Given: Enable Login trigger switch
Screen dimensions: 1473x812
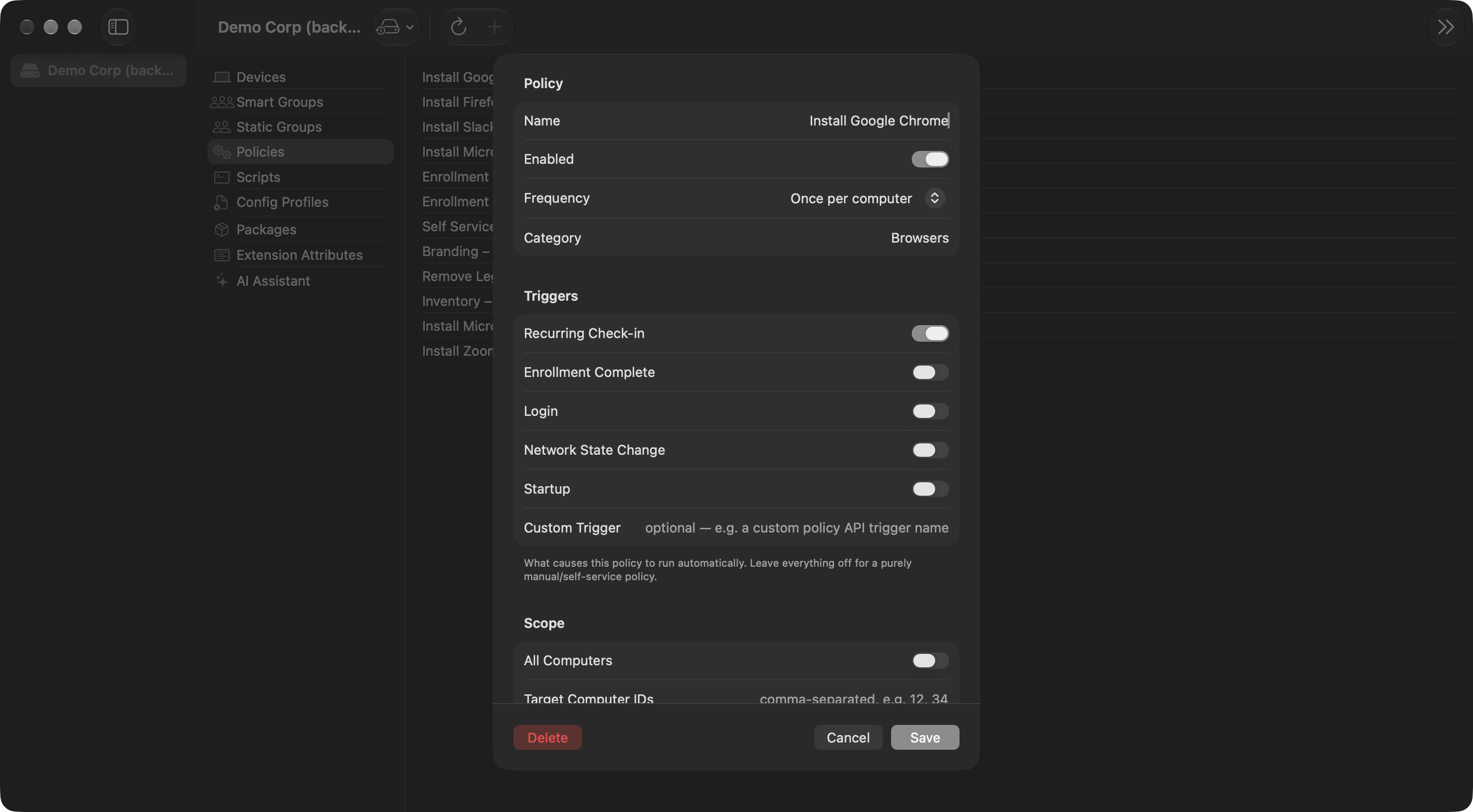Looking at the screenshot, I should click(930, 411).
